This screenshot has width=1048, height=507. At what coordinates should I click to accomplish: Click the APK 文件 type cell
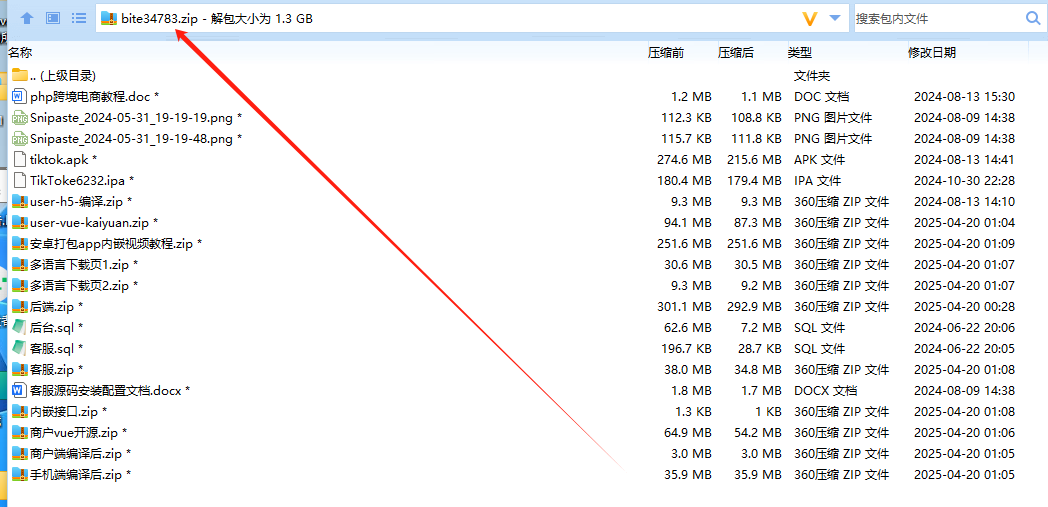pos(819,160)
